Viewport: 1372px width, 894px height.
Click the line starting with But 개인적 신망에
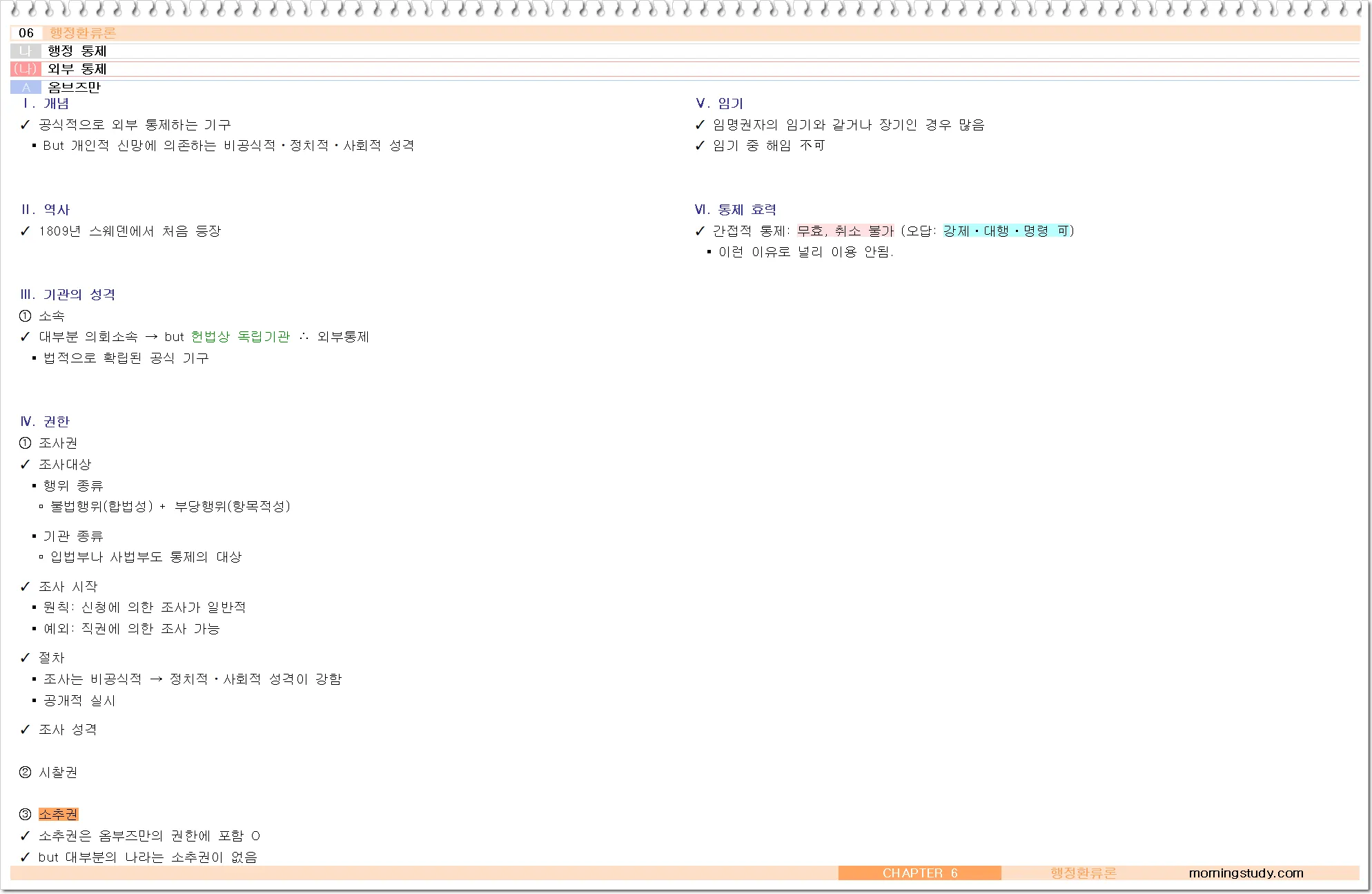point(228,146)
